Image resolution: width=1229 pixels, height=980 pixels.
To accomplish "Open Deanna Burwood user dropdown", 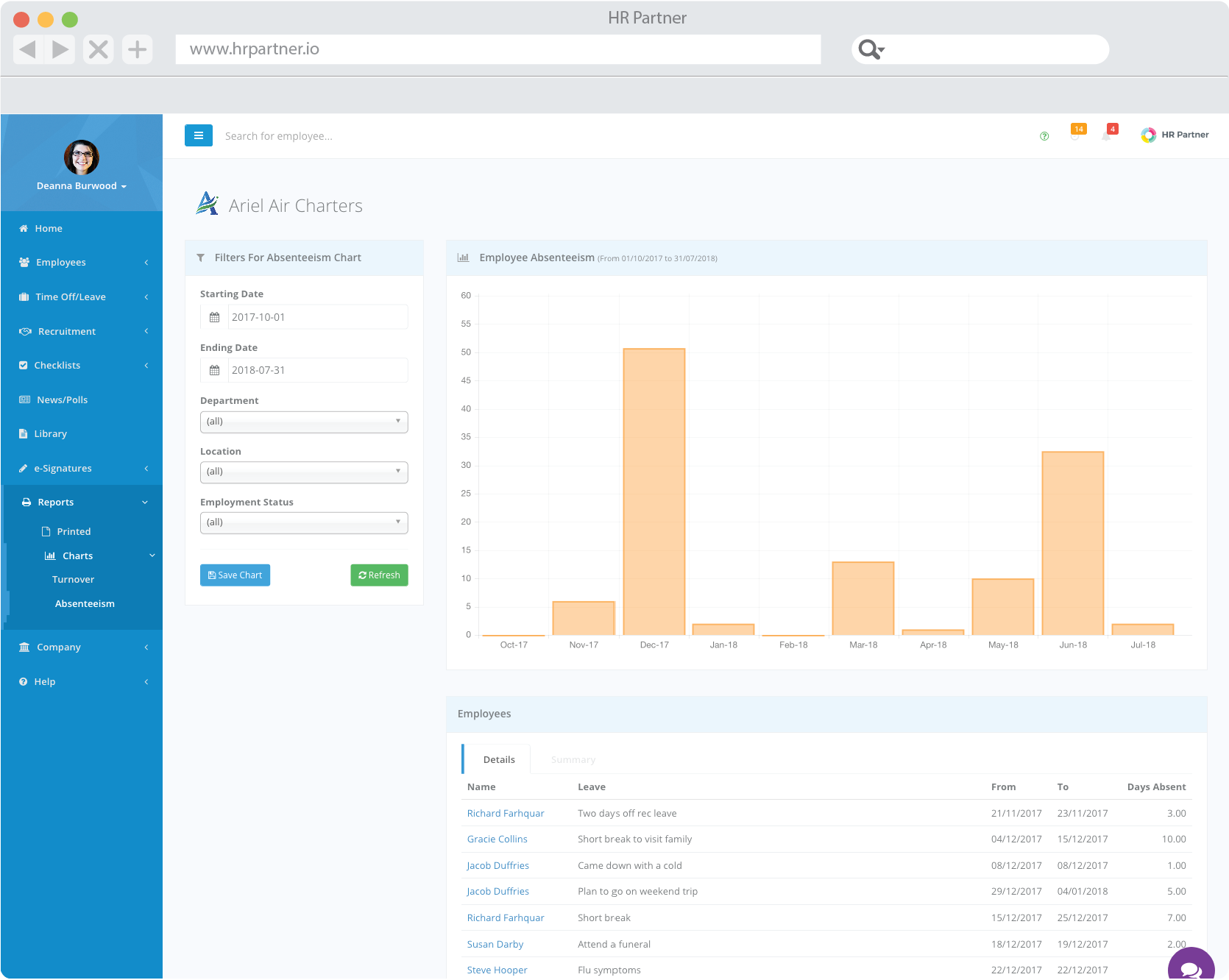I will click(x=82, y=186).
